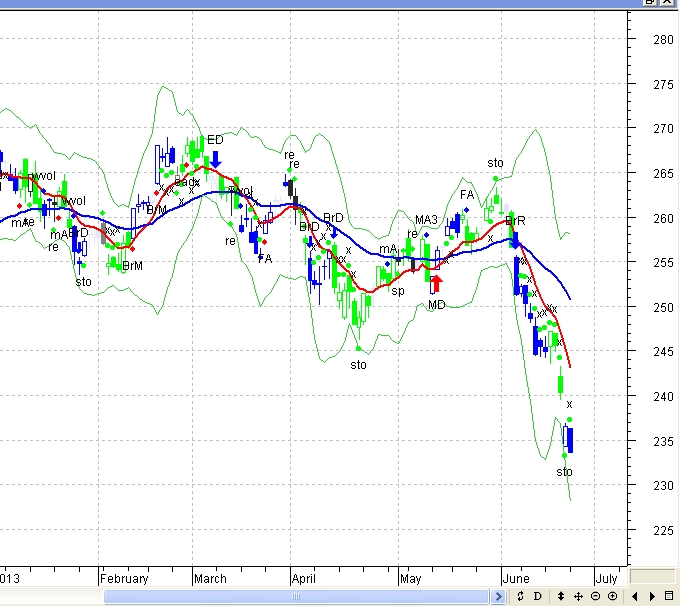
Task: Click the vertical stretch double-arrow icon
Action: tap(561, 596)
